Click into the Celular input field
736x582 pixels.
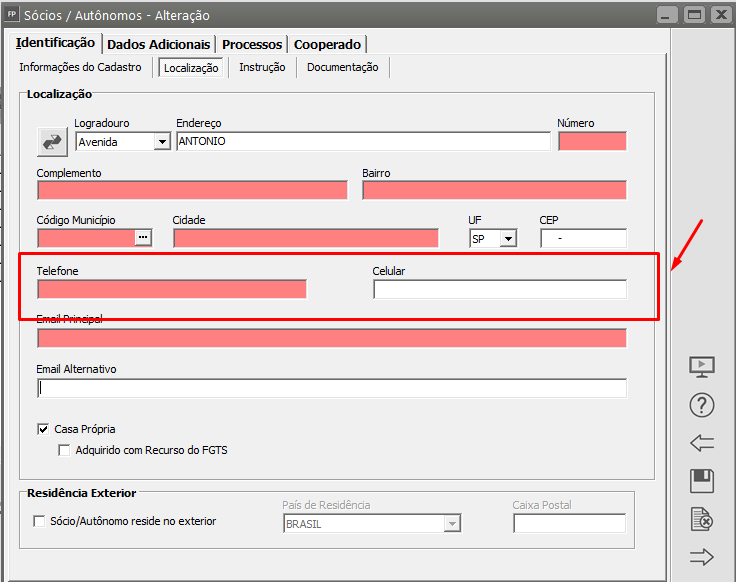tap(500, 289)
